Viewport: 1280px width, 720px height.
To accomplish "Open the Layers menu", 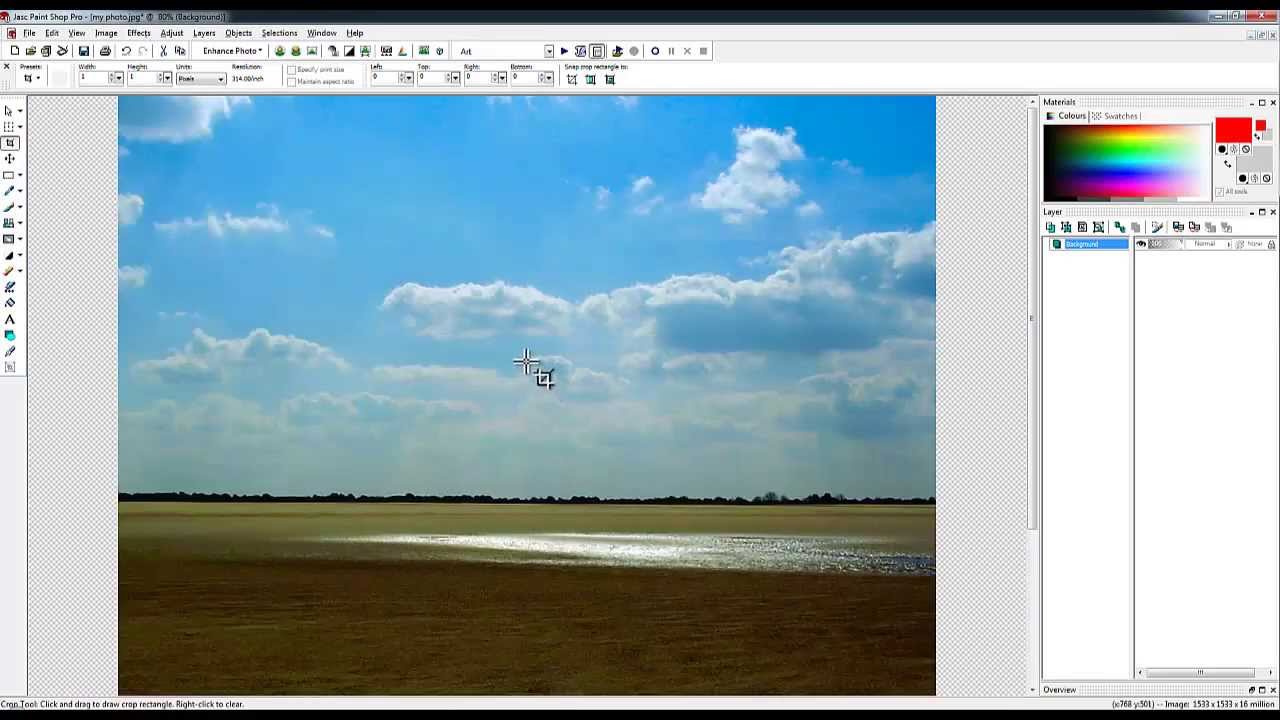I will [204, 33].
